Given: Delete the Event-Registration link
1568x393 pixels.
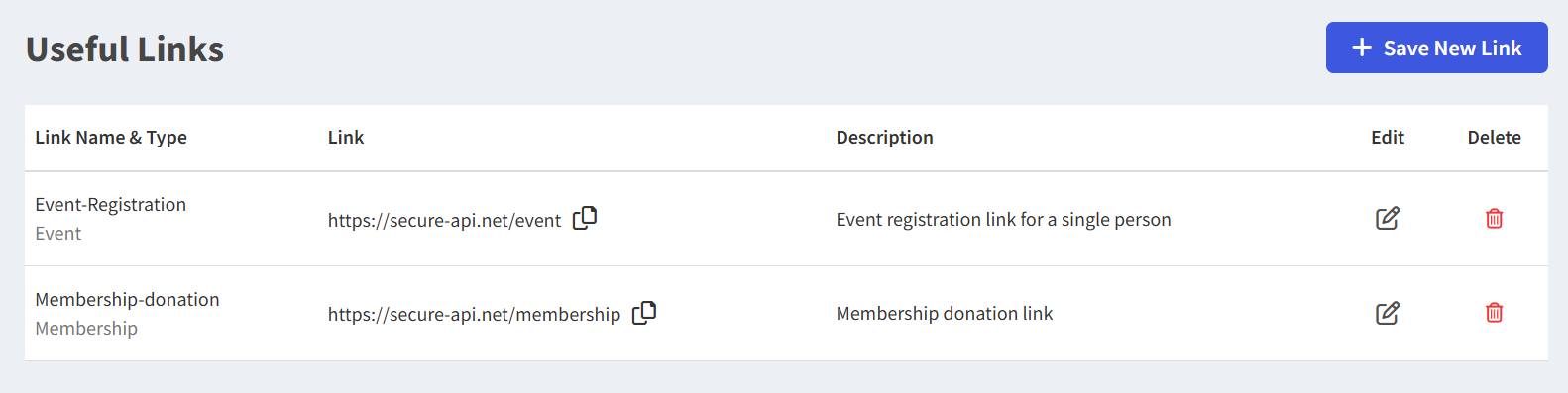Looking at the screenshot, I should coord(1494,218).
